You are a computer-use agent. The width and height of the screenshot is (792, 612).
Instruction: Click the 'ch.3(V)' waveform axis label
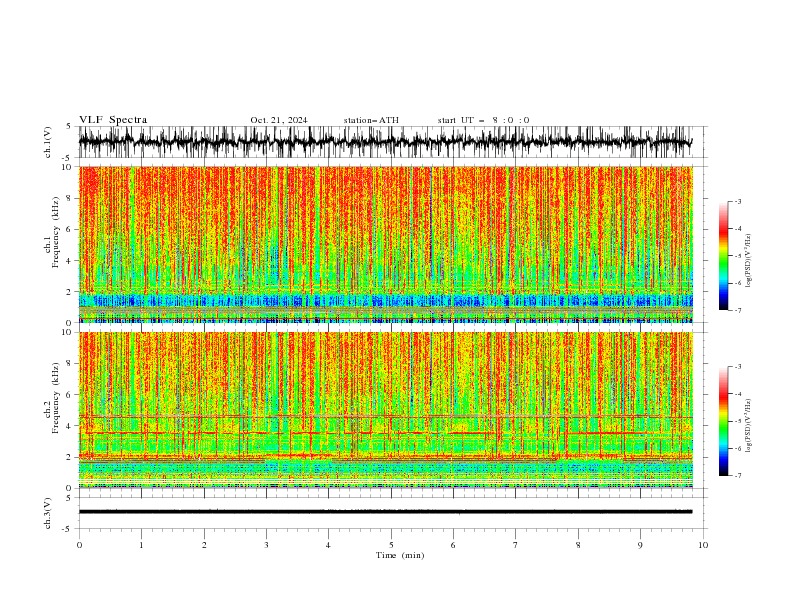point(48,513)
